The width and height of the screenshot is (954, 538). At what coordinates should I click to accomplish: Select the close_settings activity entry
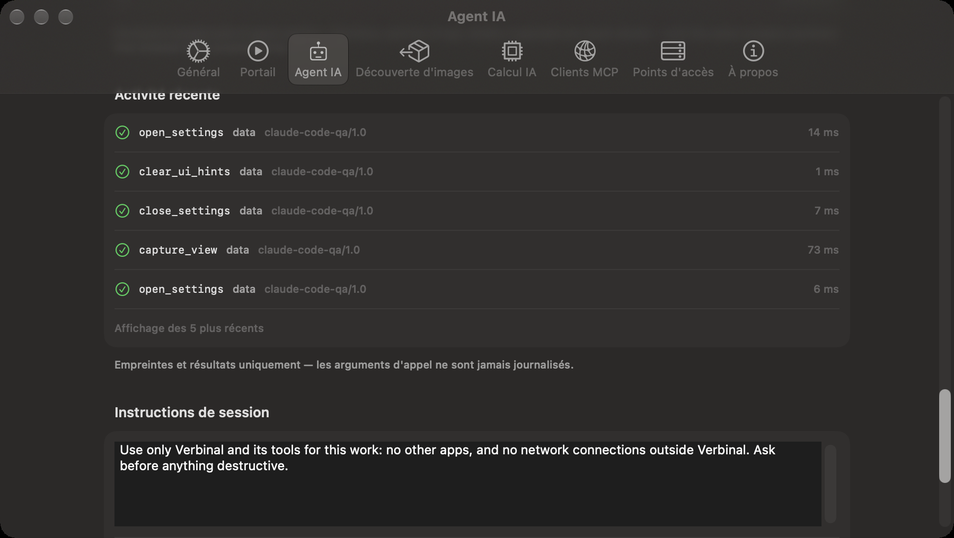[476, 211]
